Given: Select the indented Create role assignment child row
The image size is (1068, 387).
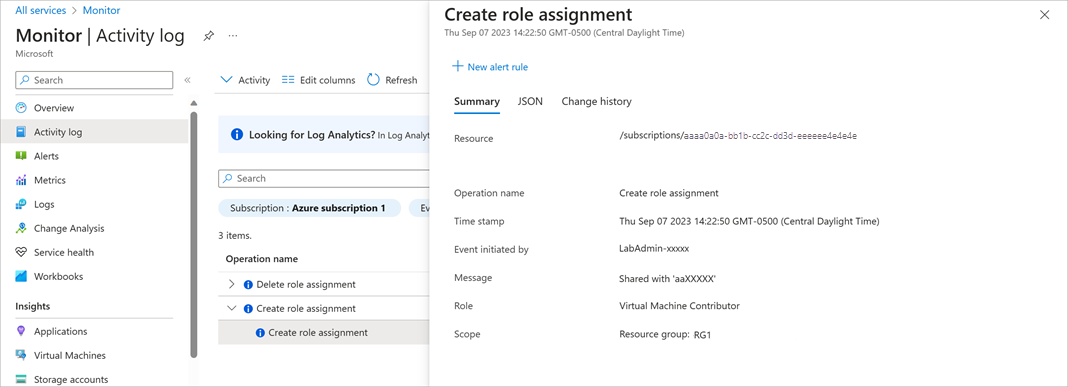Looking at the screenshot, I should (324, 332).
